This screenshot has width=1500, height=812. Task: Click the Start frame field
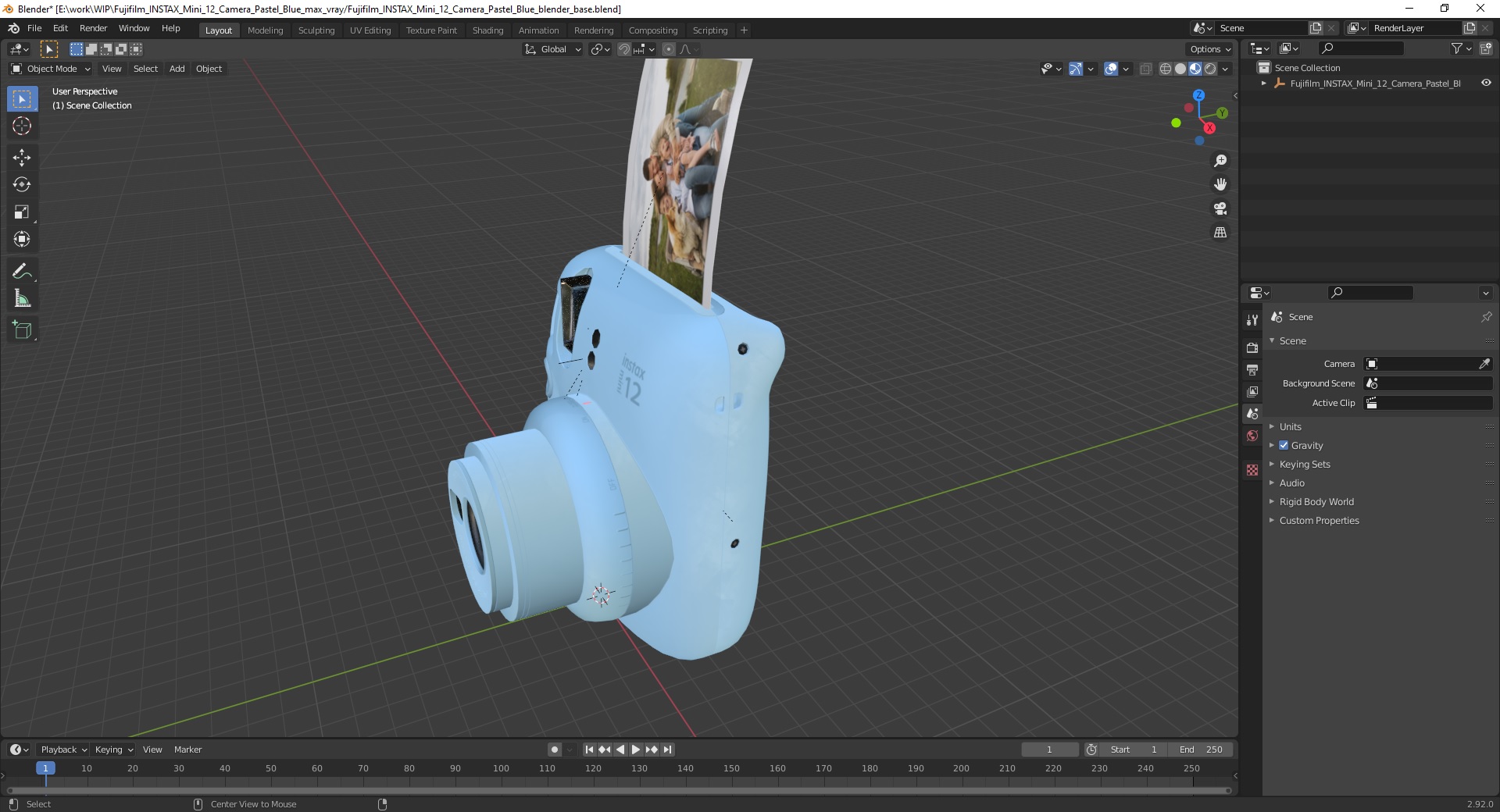coord(1134,750)
